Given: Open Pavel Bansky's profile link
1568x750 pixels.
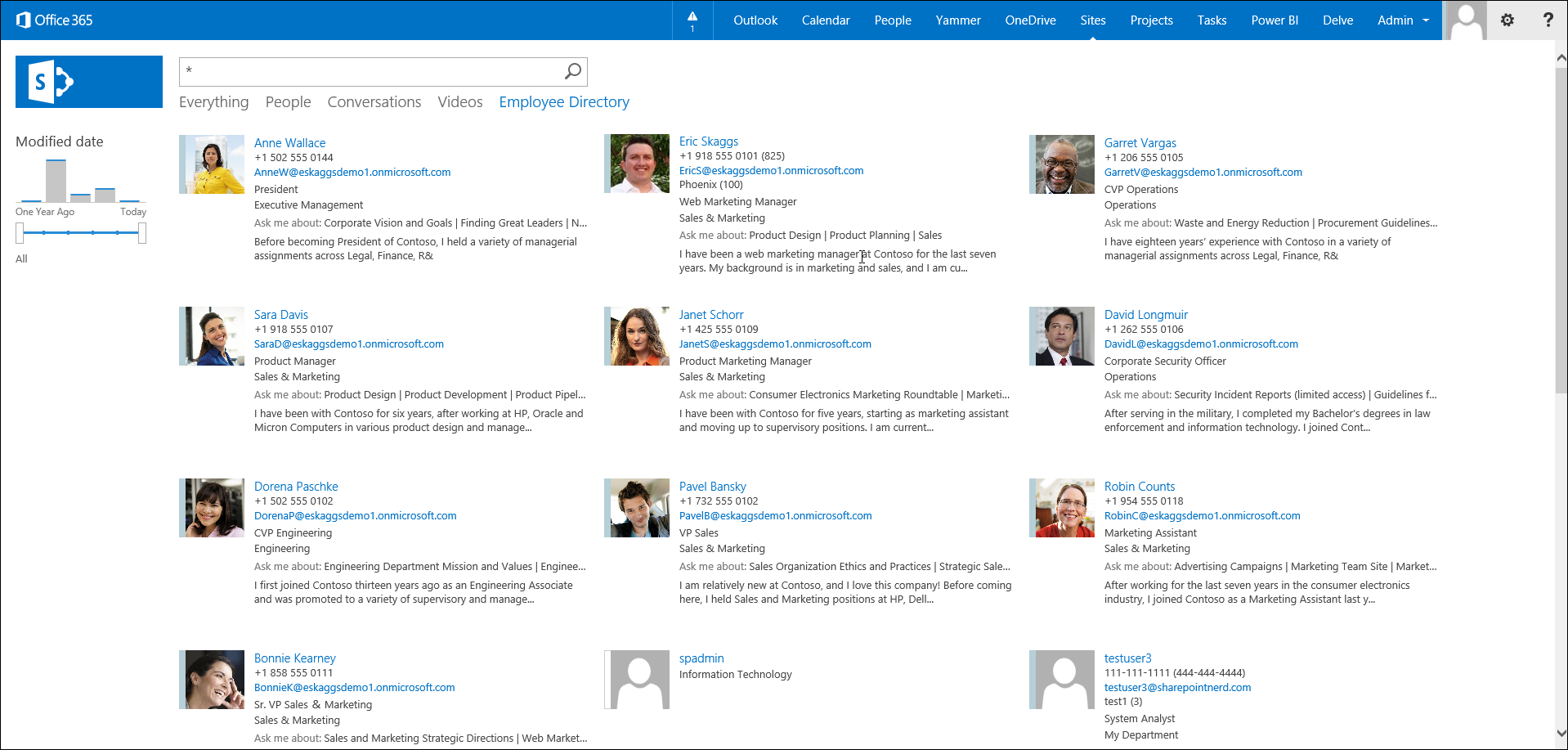Looking at the screenshot, I should pos(712,486).
